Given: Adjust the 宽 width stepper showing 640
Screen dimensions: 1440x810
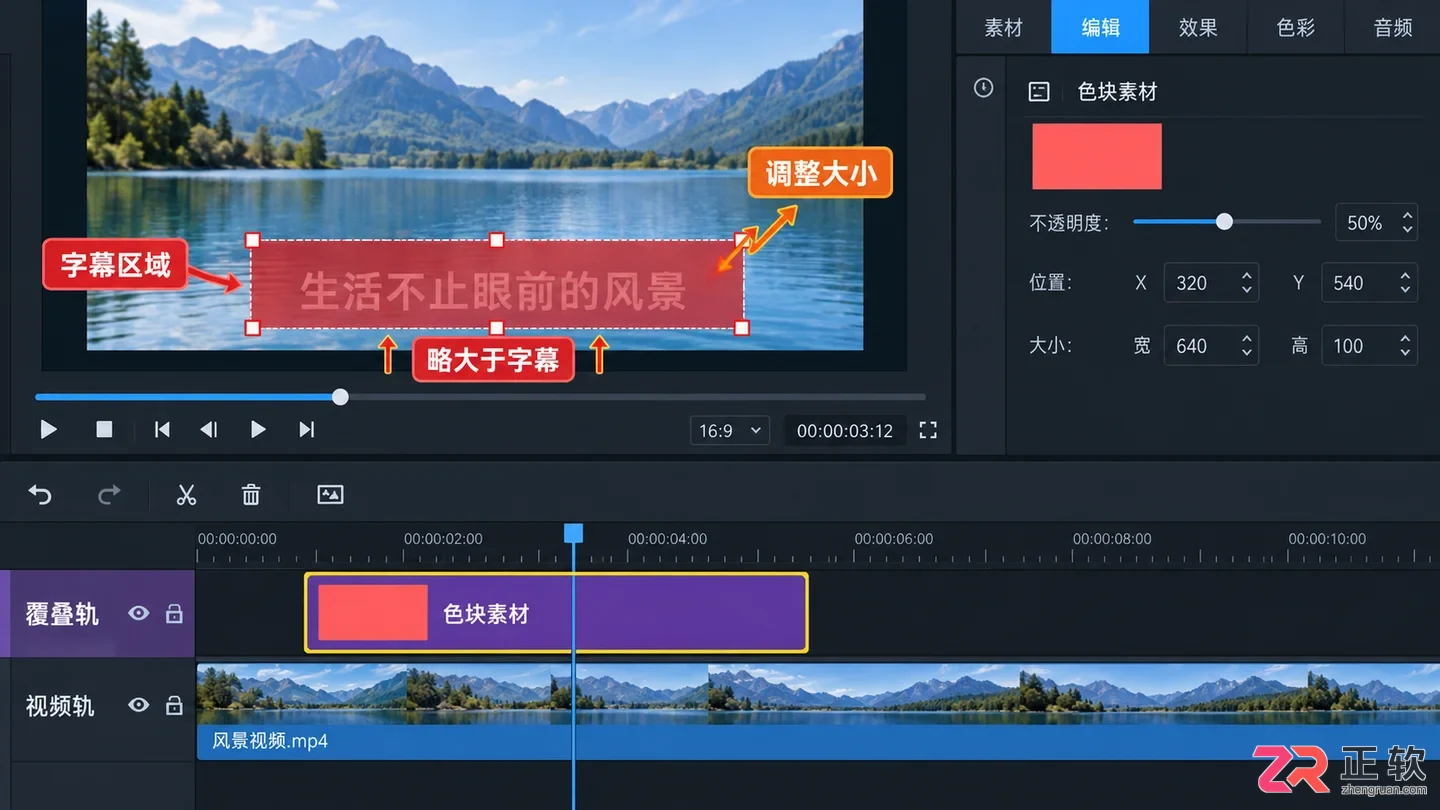Looking at the screenshot, I should coord(1247,346).
